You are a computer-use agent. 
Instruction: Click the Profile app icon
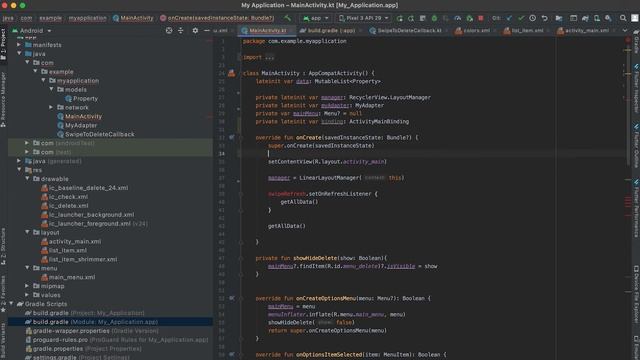pyautogui.click(x=458, y=18)
